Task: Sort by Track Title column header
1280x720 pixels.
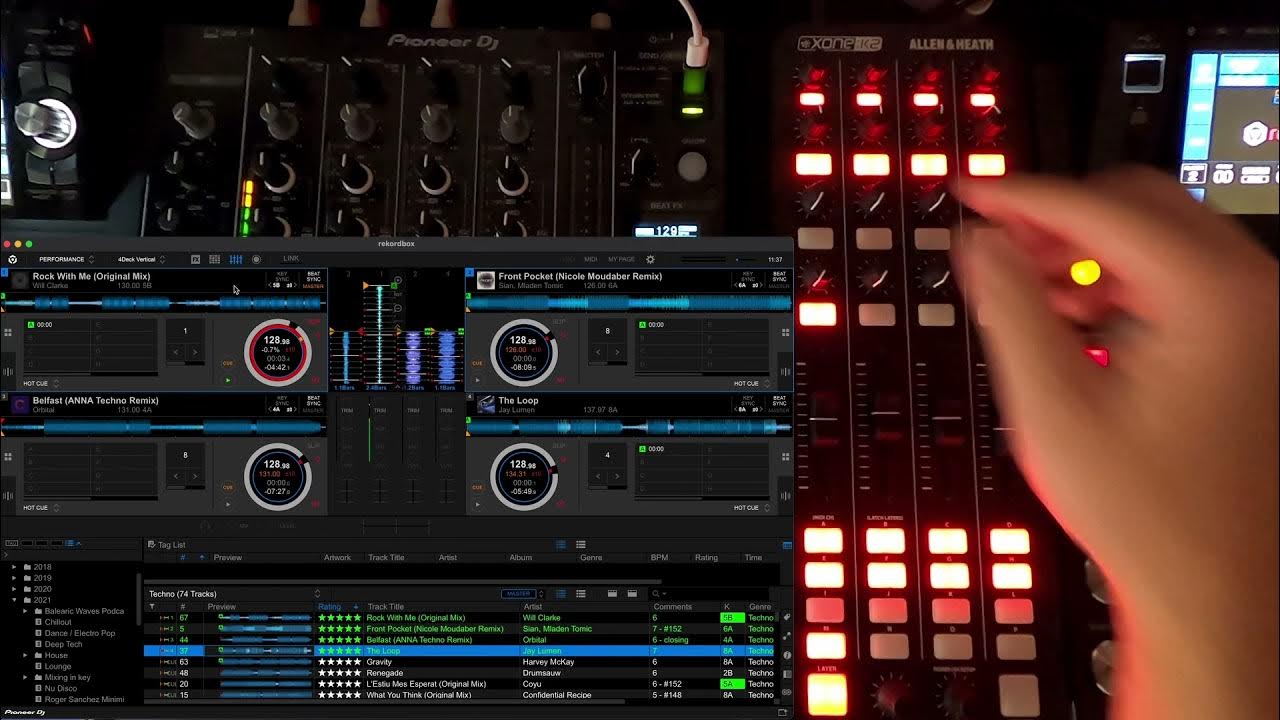Action: tap(386, 606)
